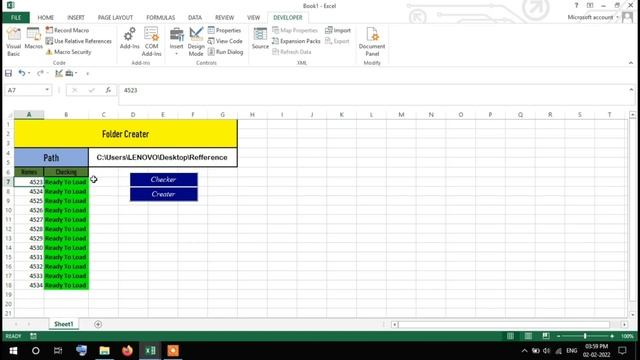Start Record Macro
Image resolution: width=640 pixels, height=360 pixels.
coord(67,30)
